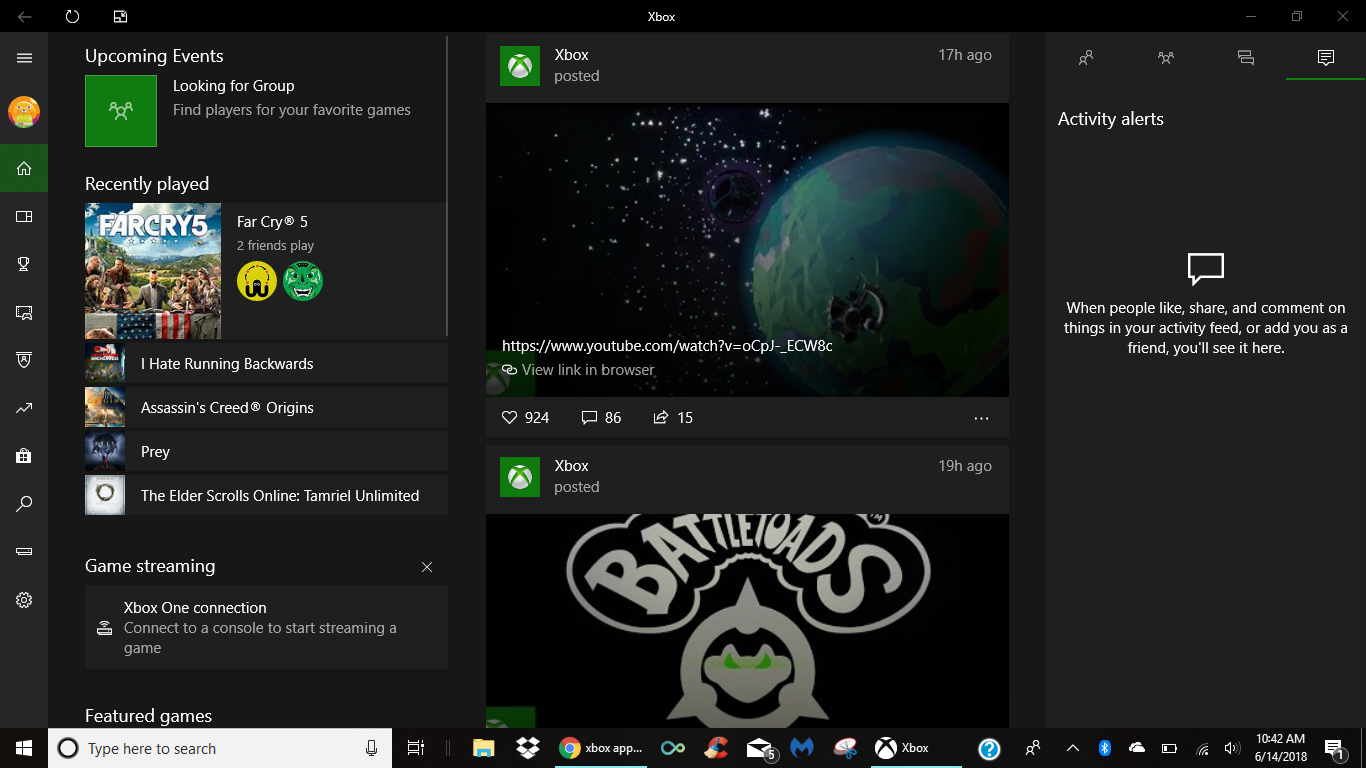This screenshot has width=1366, height=768.
Task: Open Trending arrow icon in the sidebar
Action: [24, 408]
